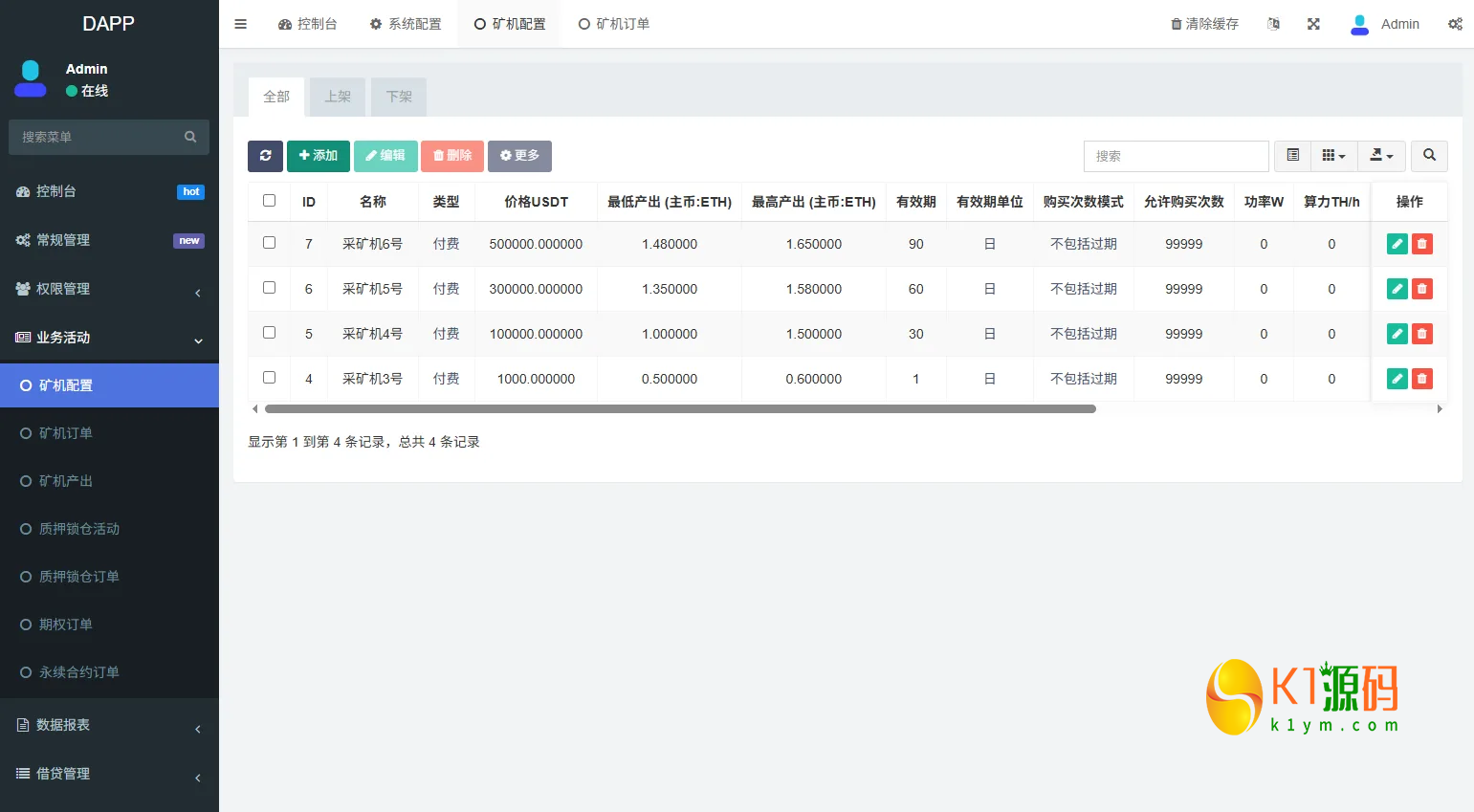Focus the sidebar 搜索菜单 input
The height and width of the screenshot is (812, 1474).
click(96, 137)
